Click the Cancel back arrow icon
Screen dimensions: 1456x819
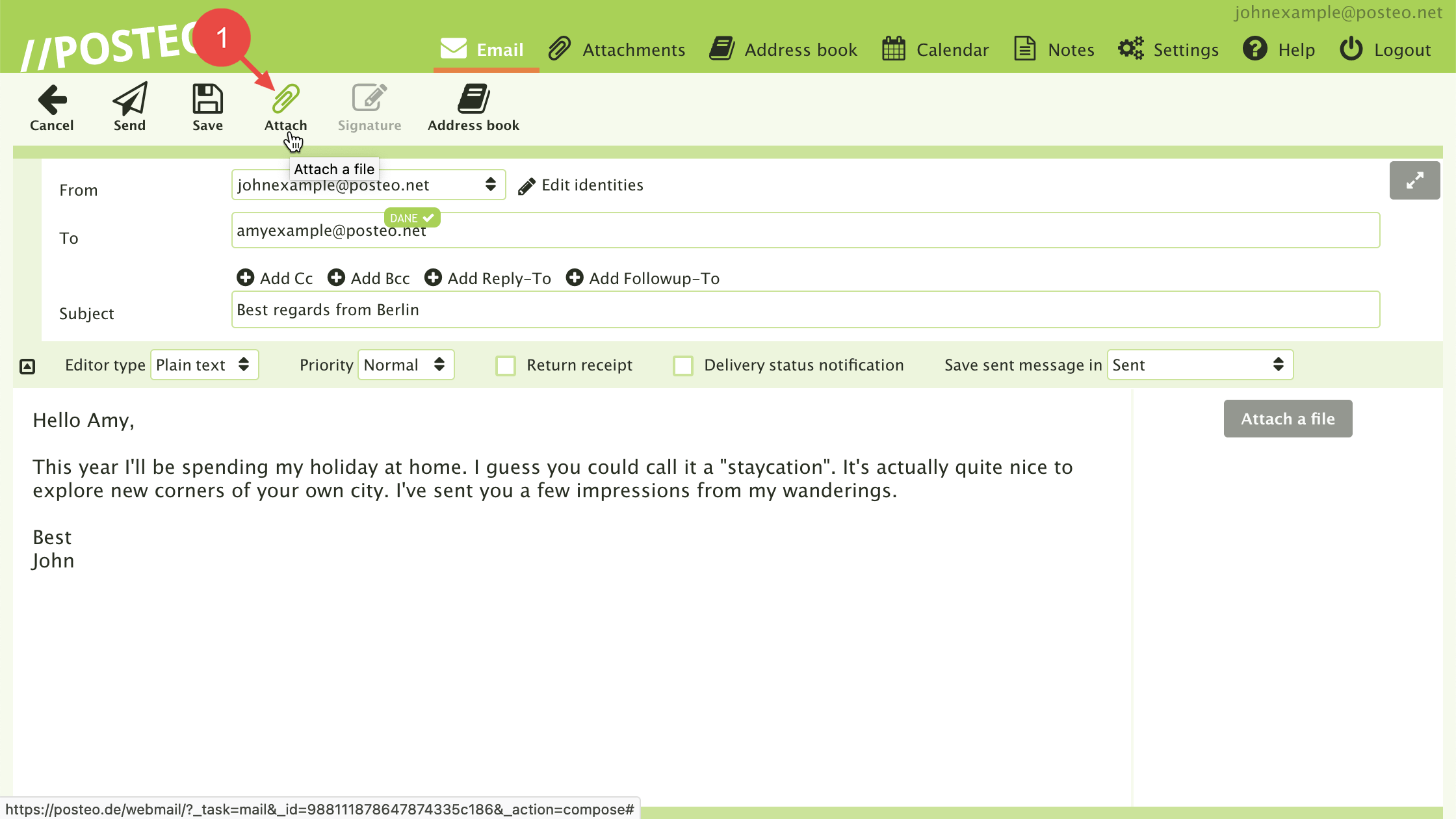pos(52,99)
